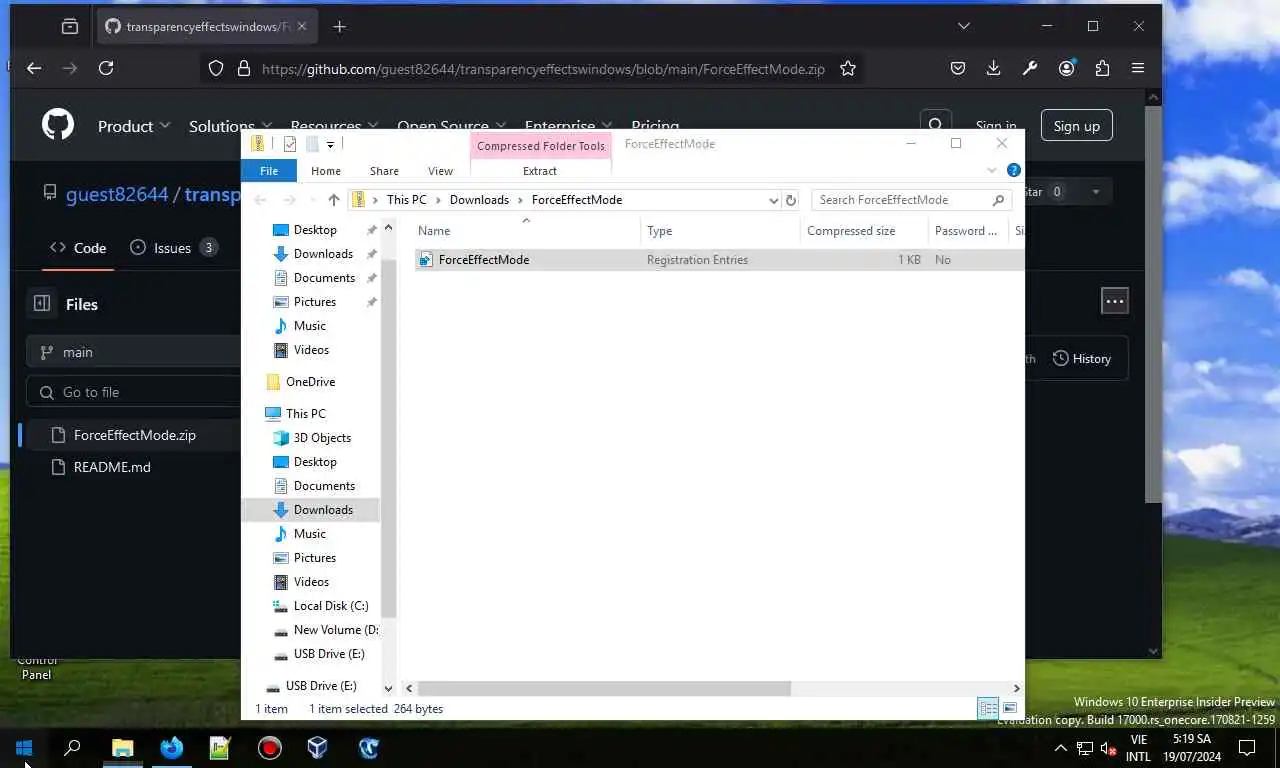Screen dimensions: 1280x768
Task: Click the Properties quick access toolbar icon
Action: click(x=290, y=144)
